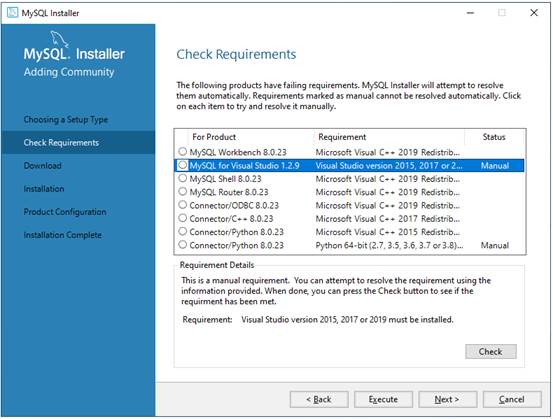This screenshot has width=553, height=419.
Task: Open the Product Configuration step
Action: pos(65,212)
